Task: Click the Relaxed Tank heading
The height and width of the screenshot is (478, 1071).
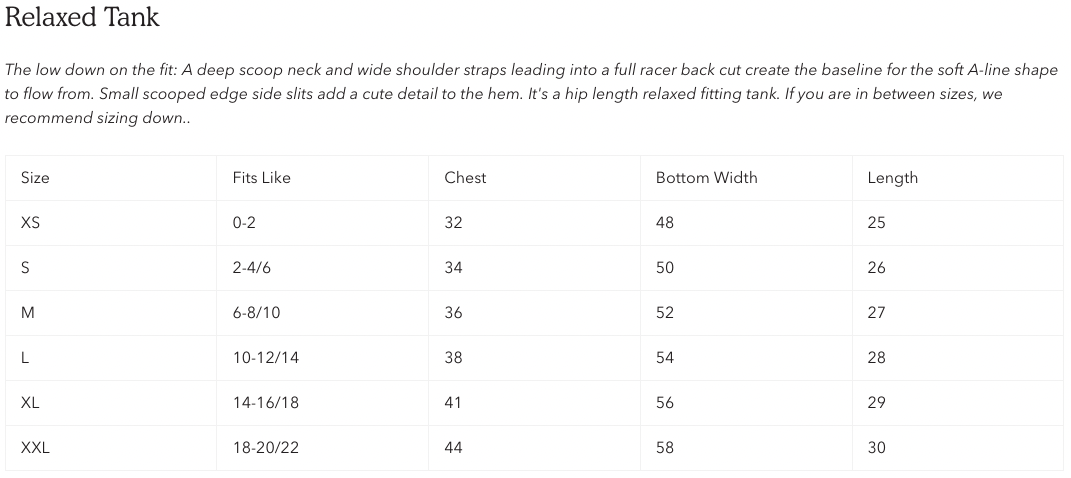Action: (x=82, y=17)
